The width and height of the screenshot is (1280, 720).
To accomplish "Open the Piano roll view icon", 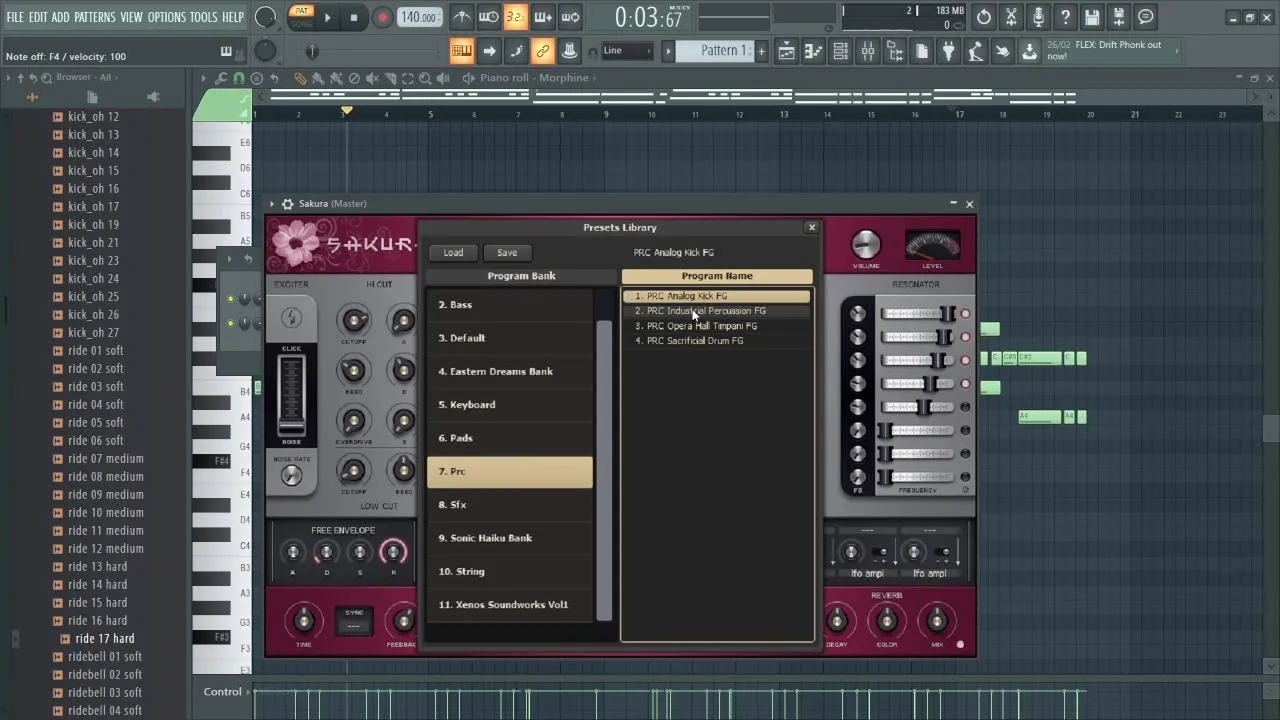I will click(x=814, y=51).
